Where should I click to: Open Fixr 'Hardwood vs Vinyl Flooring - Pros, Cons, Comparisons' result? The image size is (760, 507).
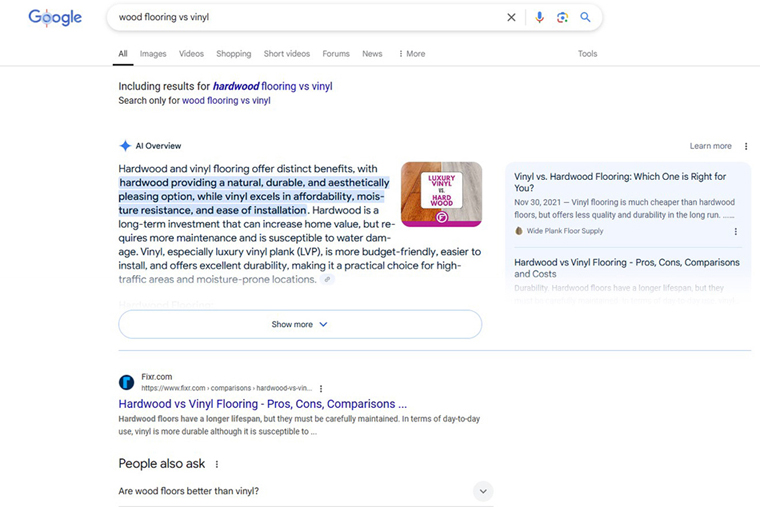[263, 404]
